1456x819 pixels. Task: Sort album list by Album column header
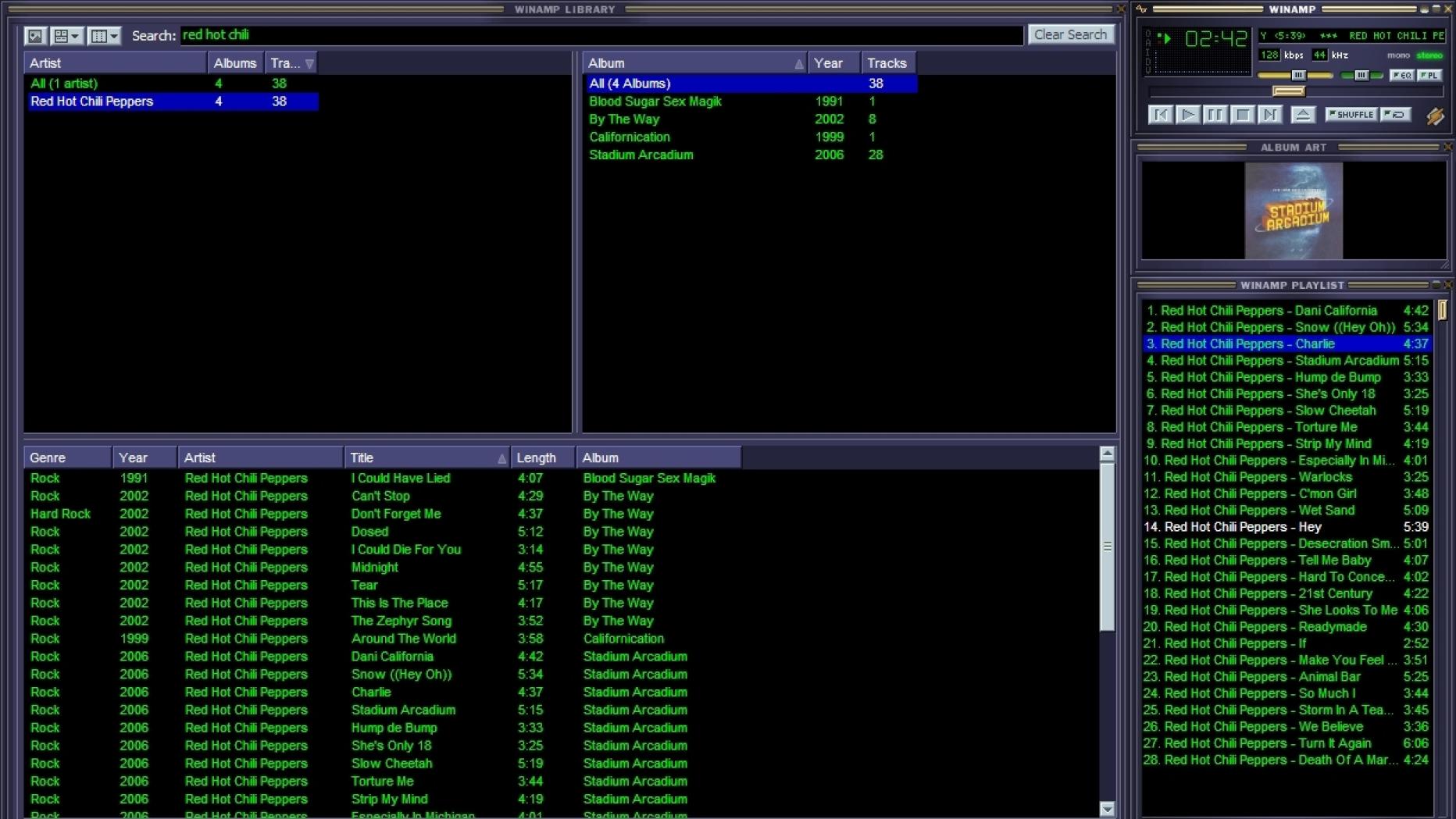click(695, 63)
